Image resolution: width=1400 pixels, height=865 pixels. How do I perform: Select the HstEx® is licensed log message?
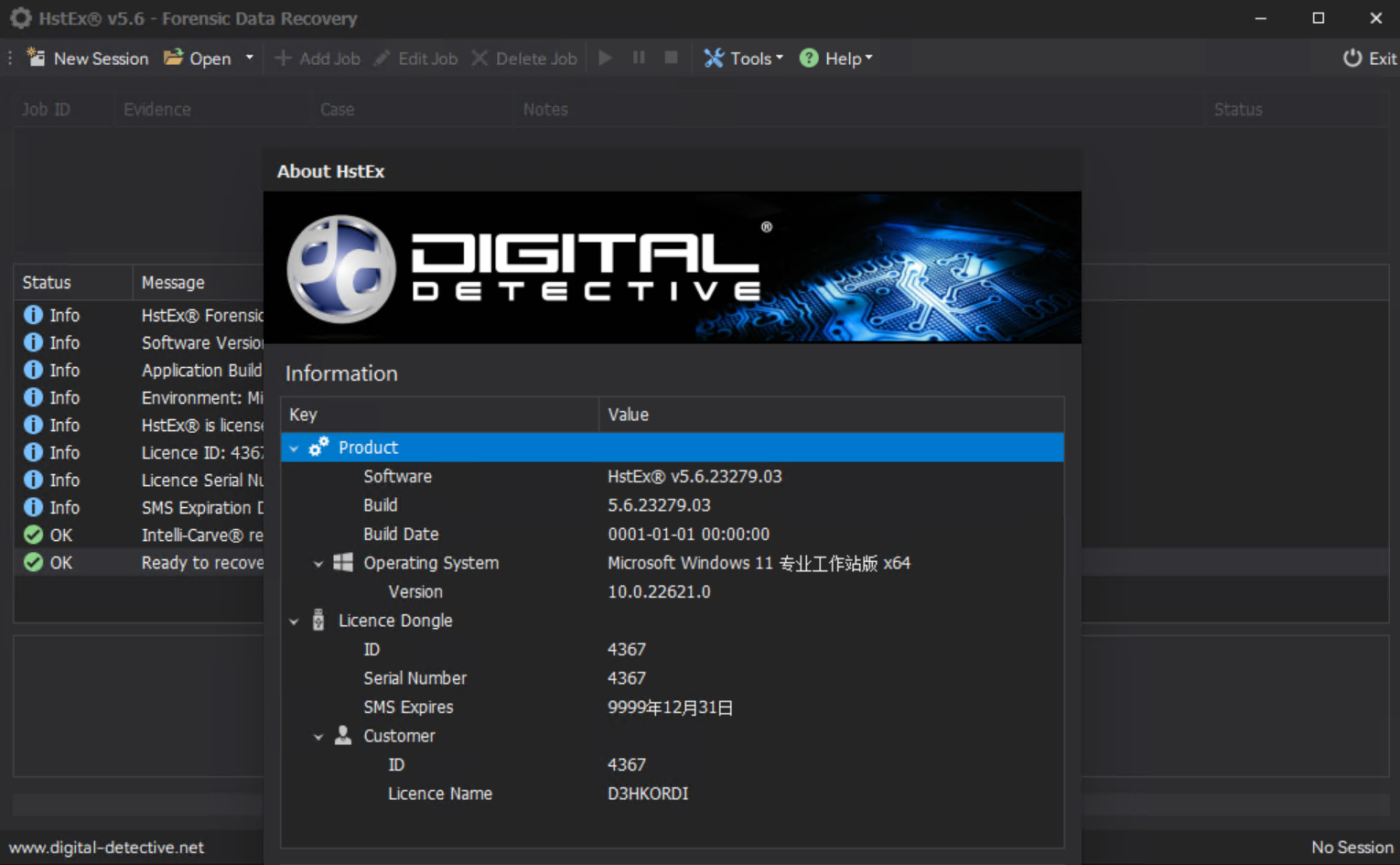click(x=202, y=425)
